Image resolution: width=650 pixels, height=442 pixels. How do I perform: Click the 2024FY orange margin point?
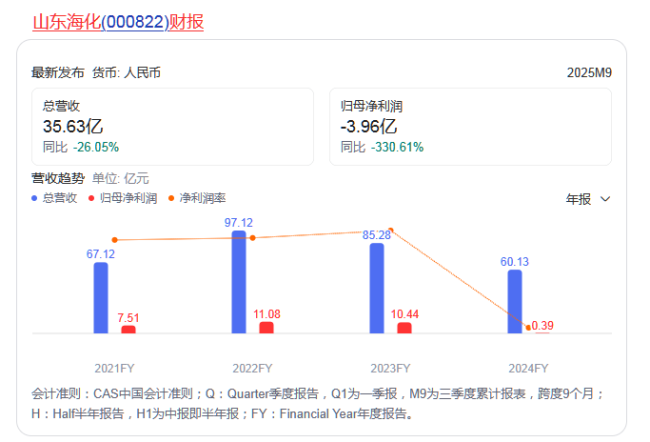528,328
